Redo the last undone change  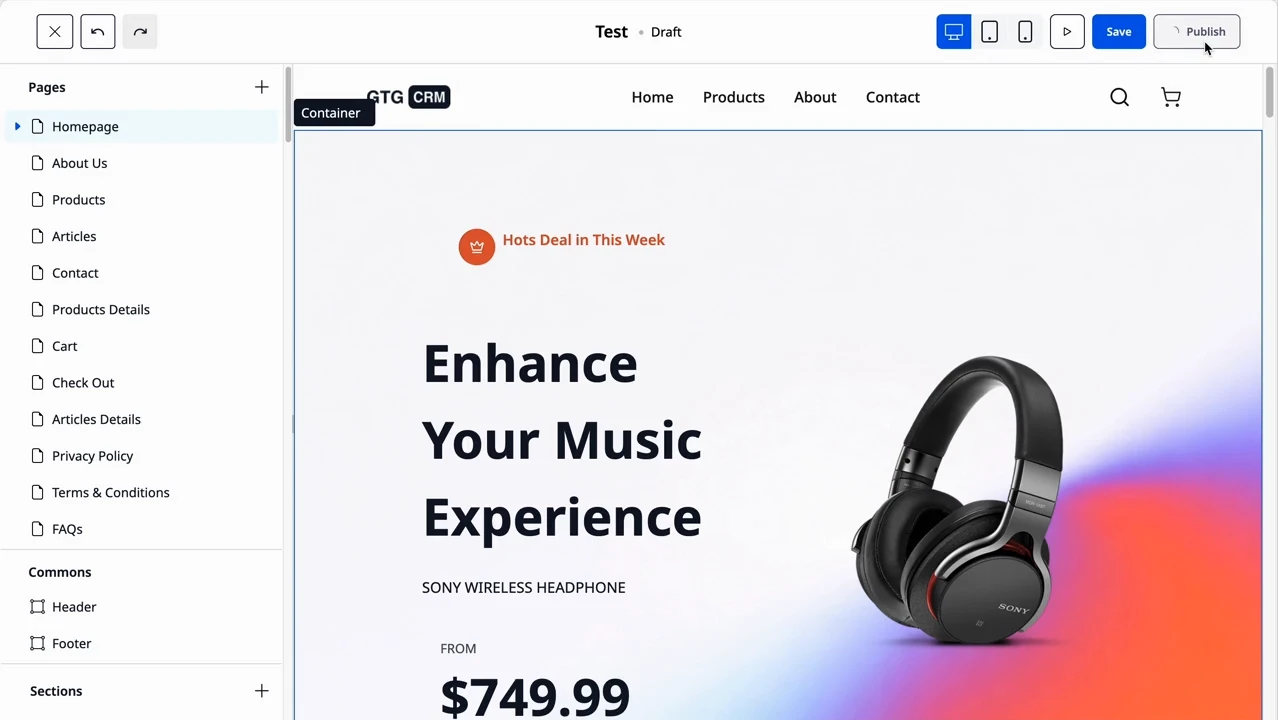[x=140, y=32]
